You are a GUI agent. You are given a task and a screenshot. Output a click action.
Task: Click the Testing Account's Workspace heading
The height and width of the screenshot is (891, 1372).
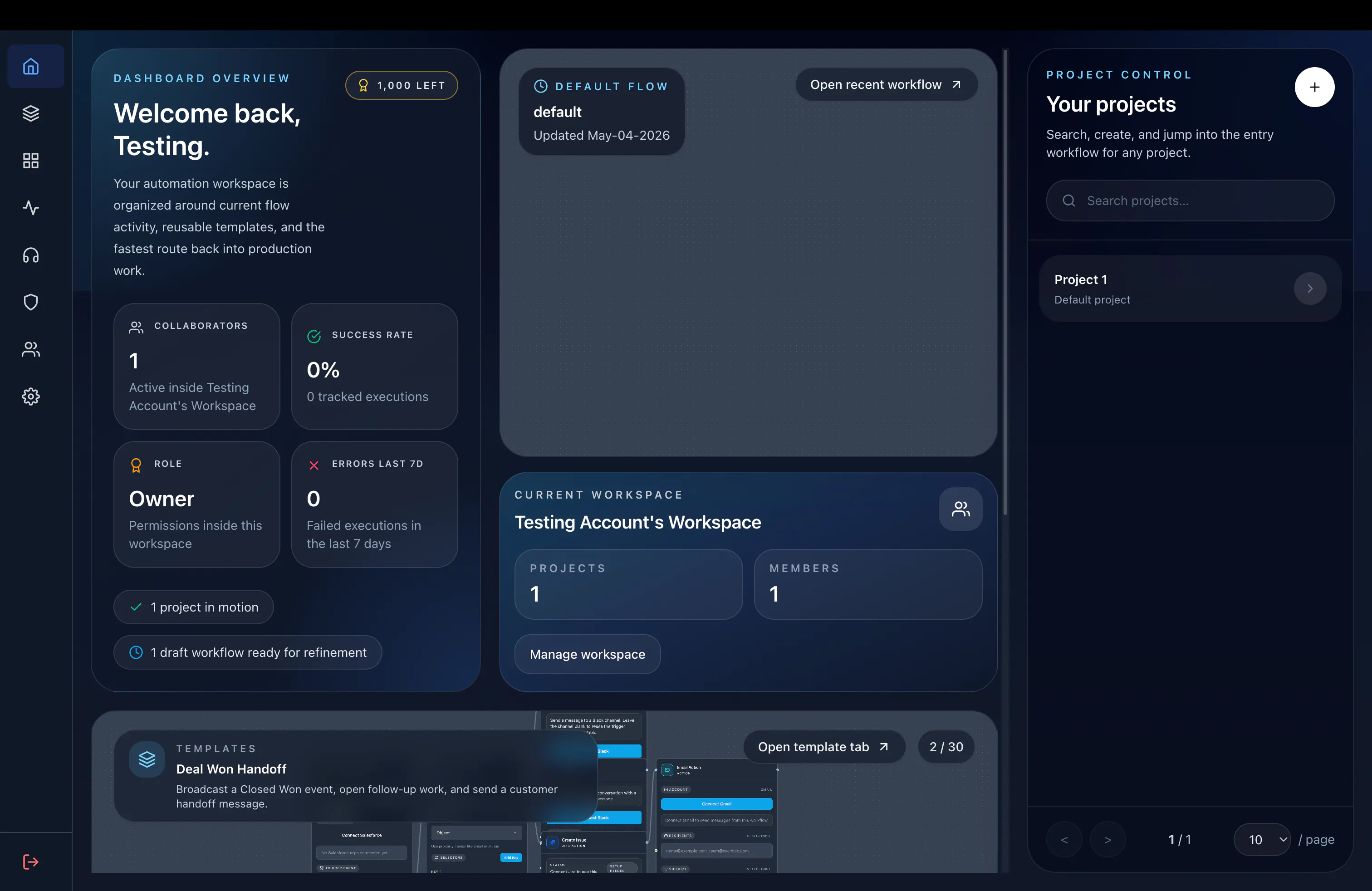point(637,522)
